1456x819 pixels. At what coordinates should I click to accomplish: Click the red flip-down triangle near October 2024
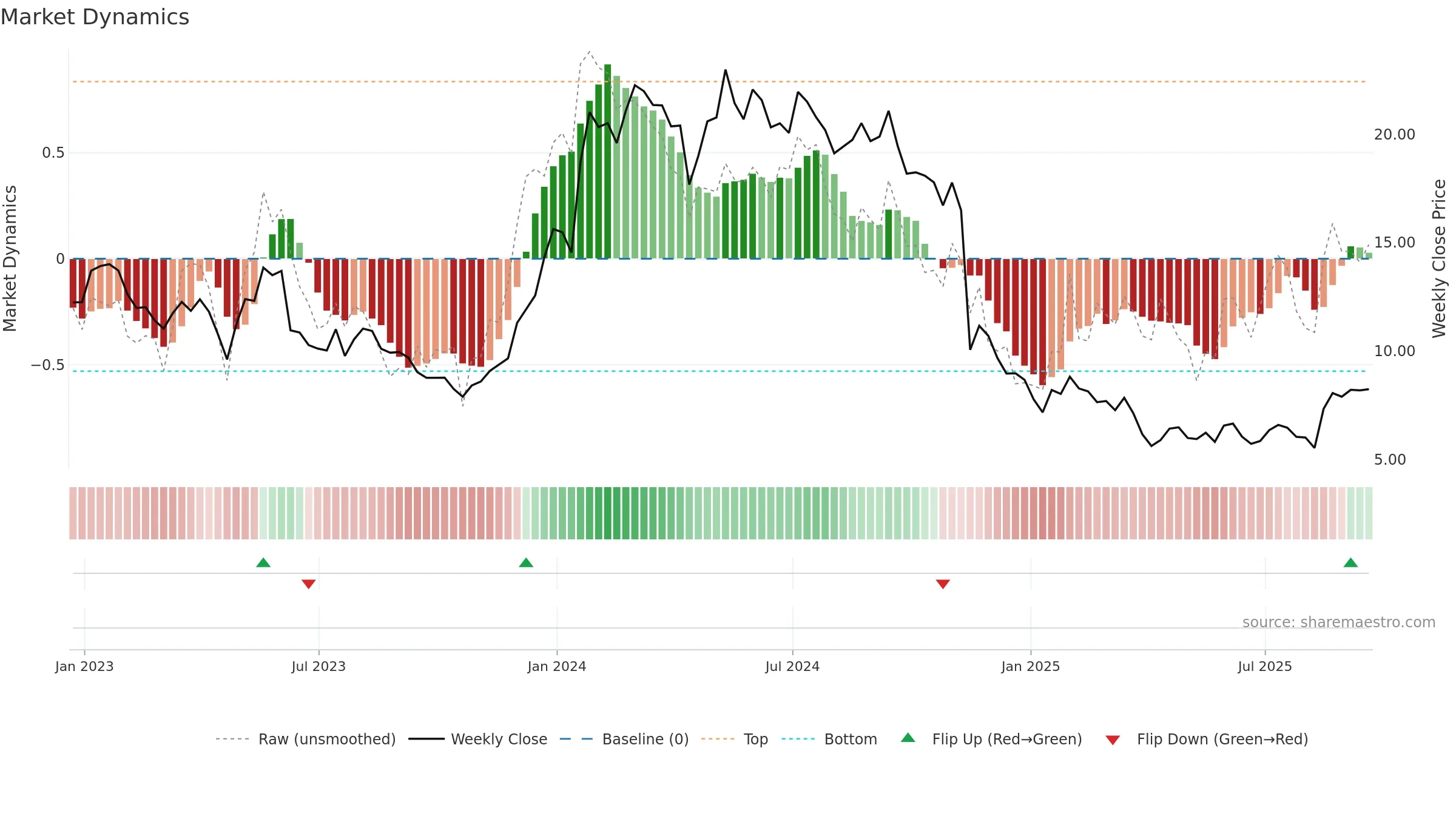(x=943, y=584)
